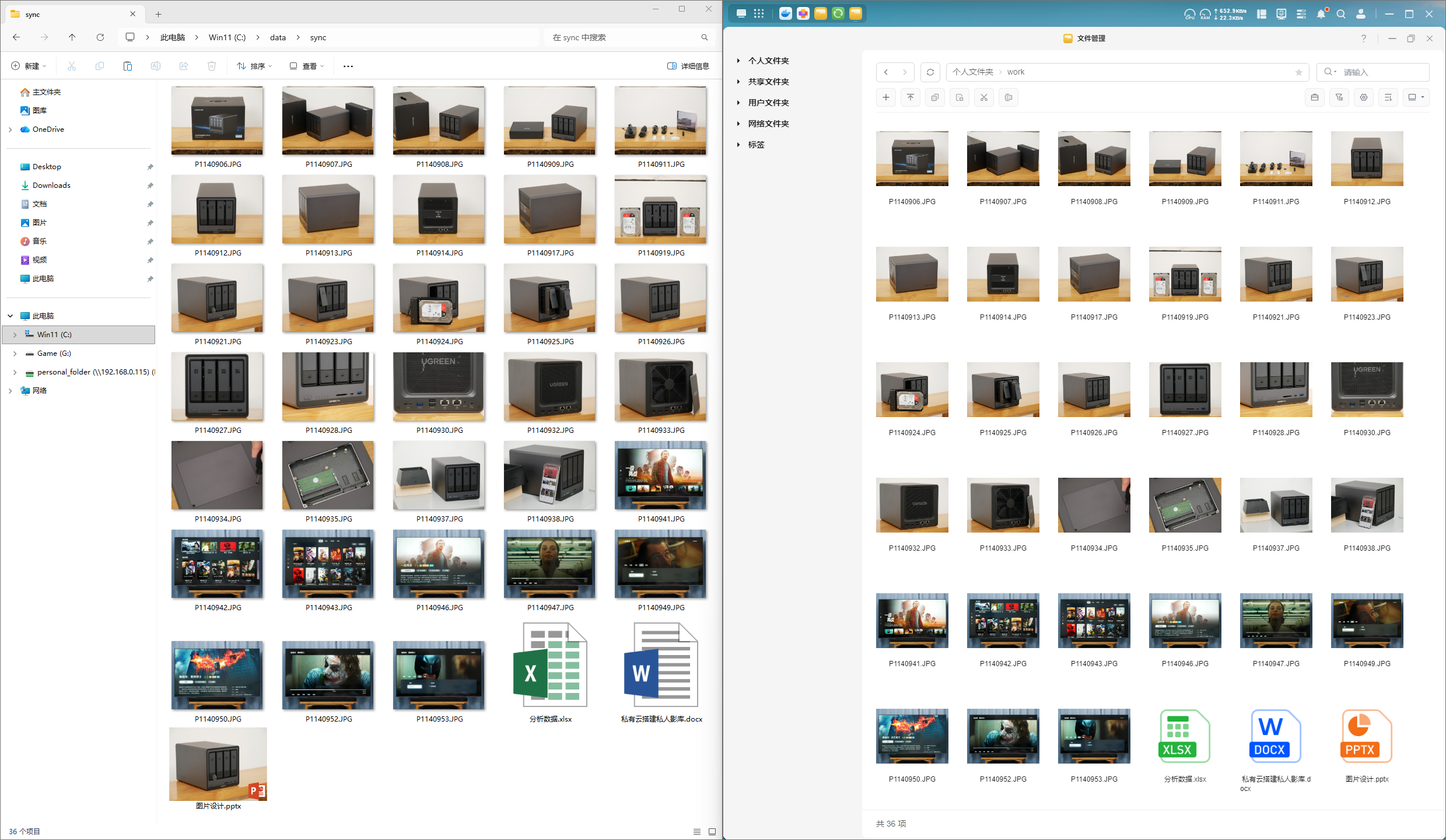Open the view mode dropdown in file manager
Viewport: 1446px width, 840px height.
point(1416,97)
